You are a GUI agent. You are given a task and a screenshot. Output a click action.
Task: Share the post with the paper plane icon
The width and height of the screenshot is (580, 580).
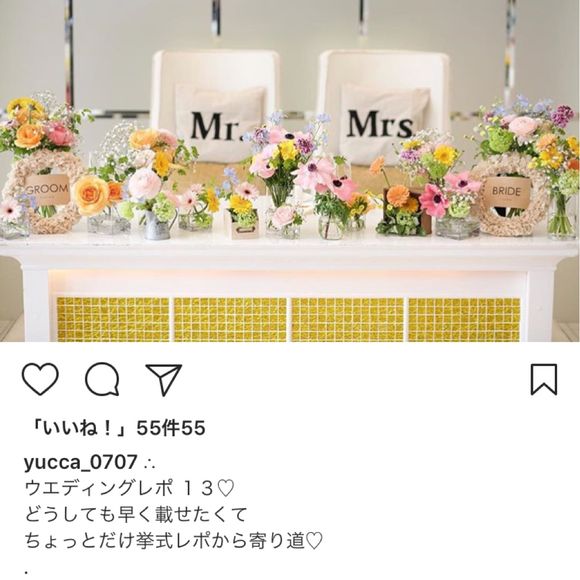tap(164, 379)
